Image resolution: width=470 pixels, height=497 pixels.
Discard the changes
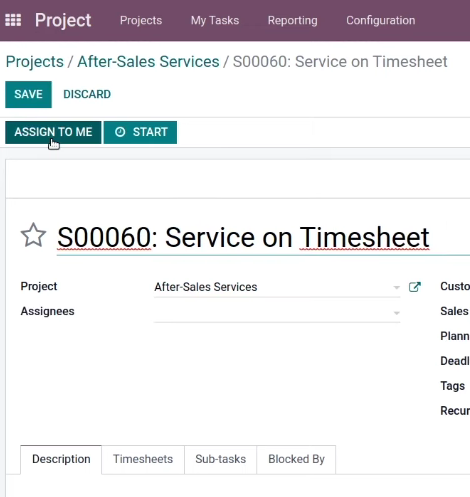click(x=87, y=94)
